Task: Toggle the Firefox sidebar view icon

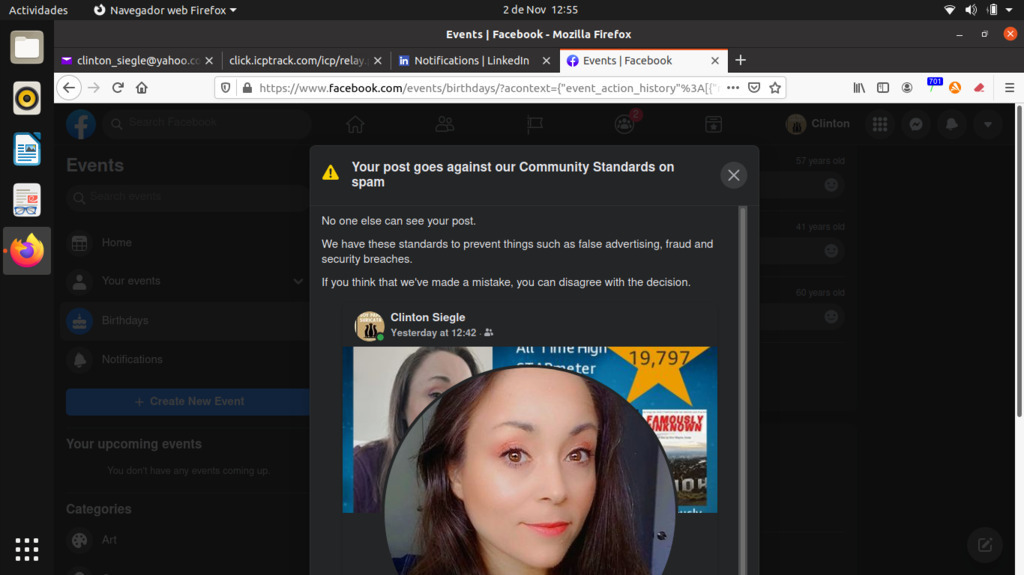Action: (x=883, y=88)
